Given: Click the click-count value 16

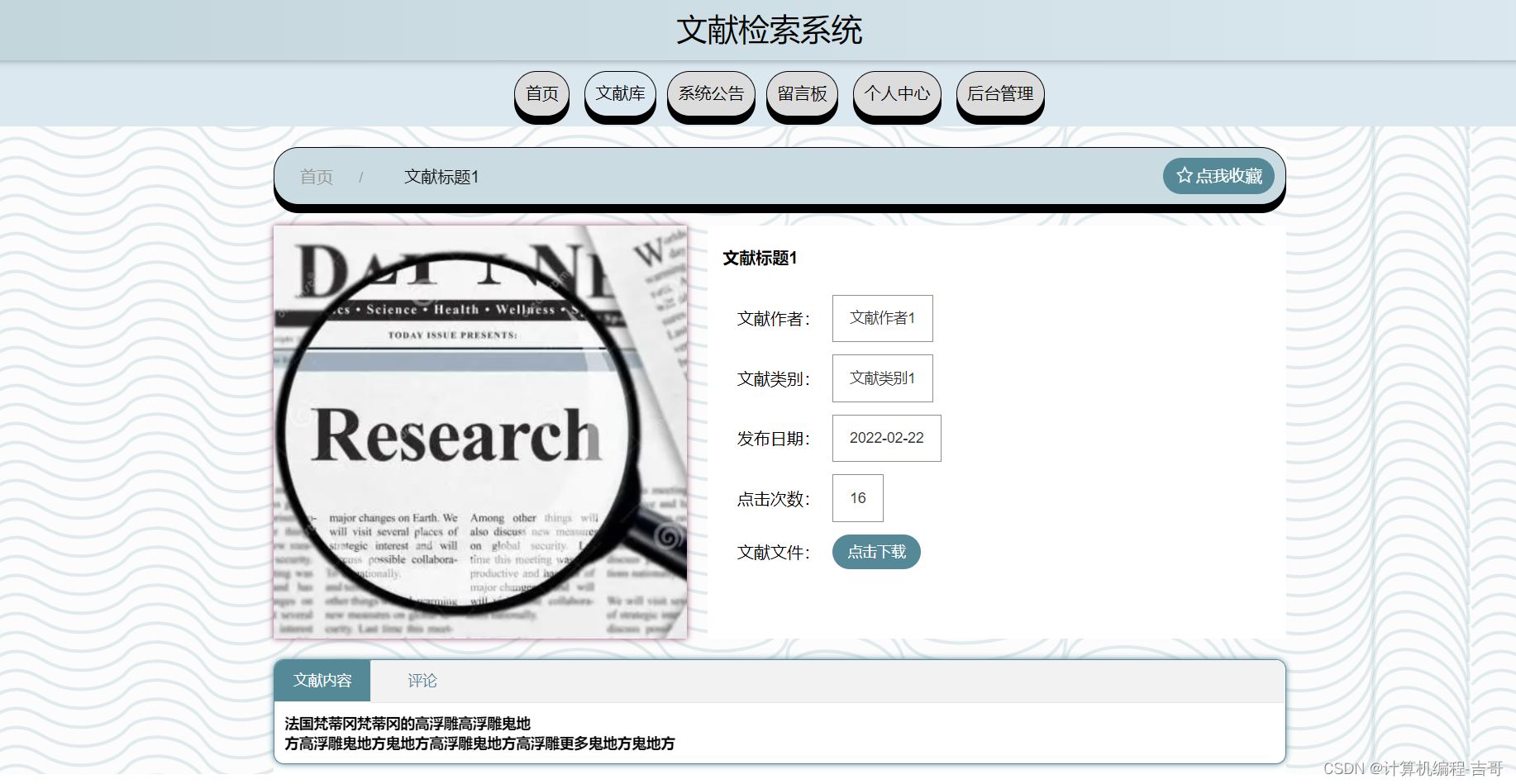Looking at the screenshot, I should (x=857, y=498).
